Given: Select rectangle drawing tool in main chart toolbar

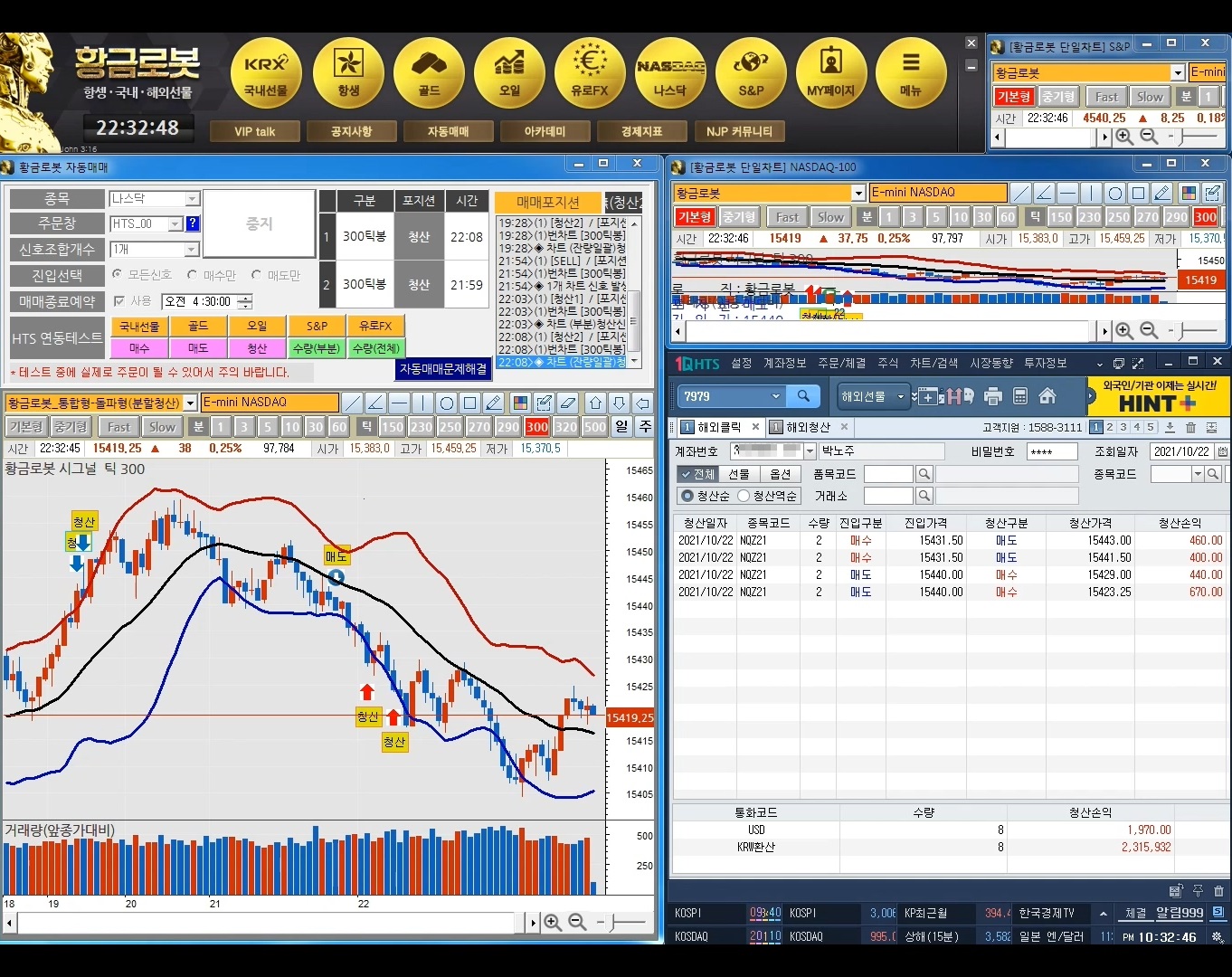Looking at the screenshot, I should click(469, 403).
